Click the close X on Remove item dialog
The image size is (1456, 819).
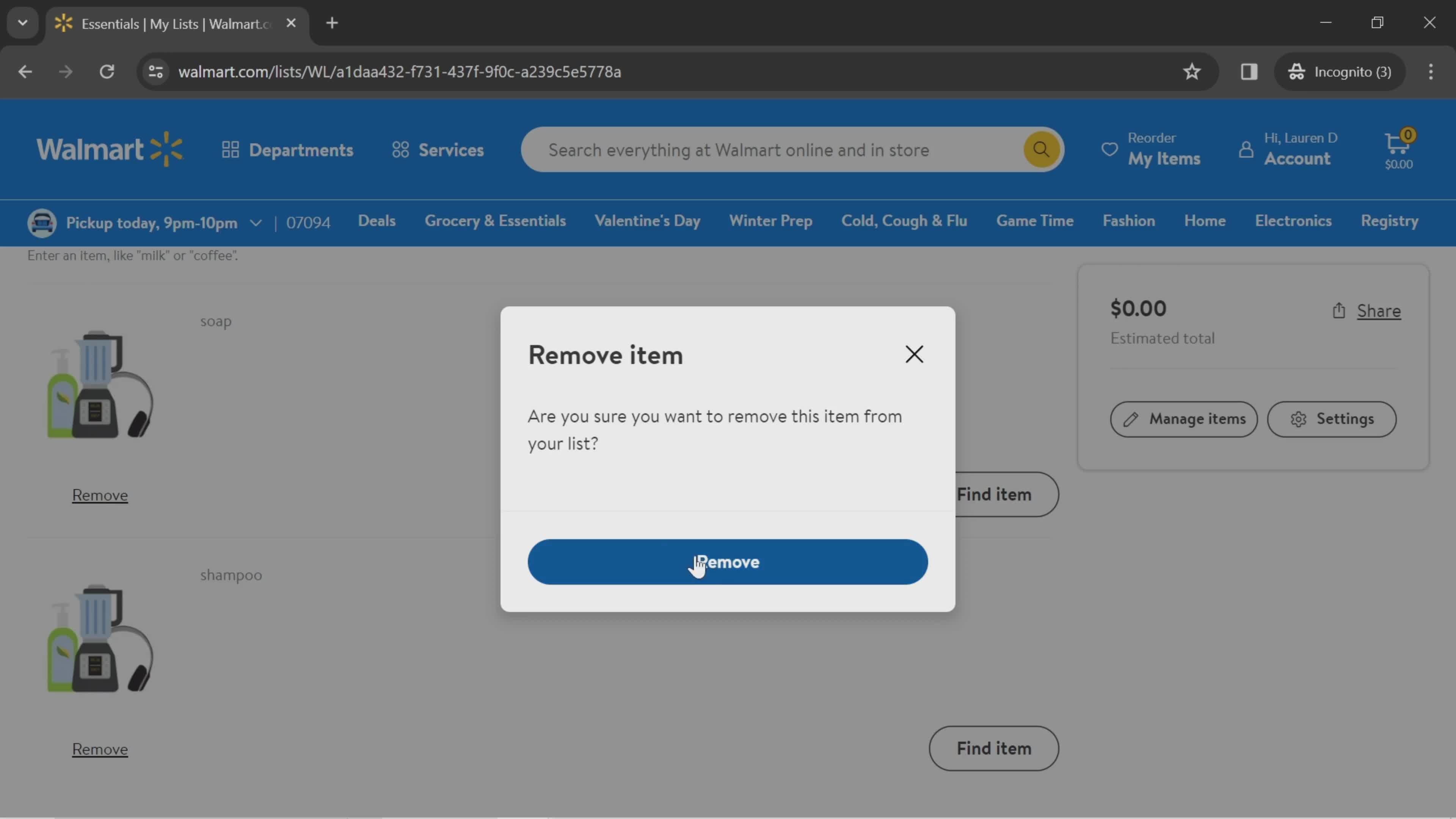tap(913, 354)
